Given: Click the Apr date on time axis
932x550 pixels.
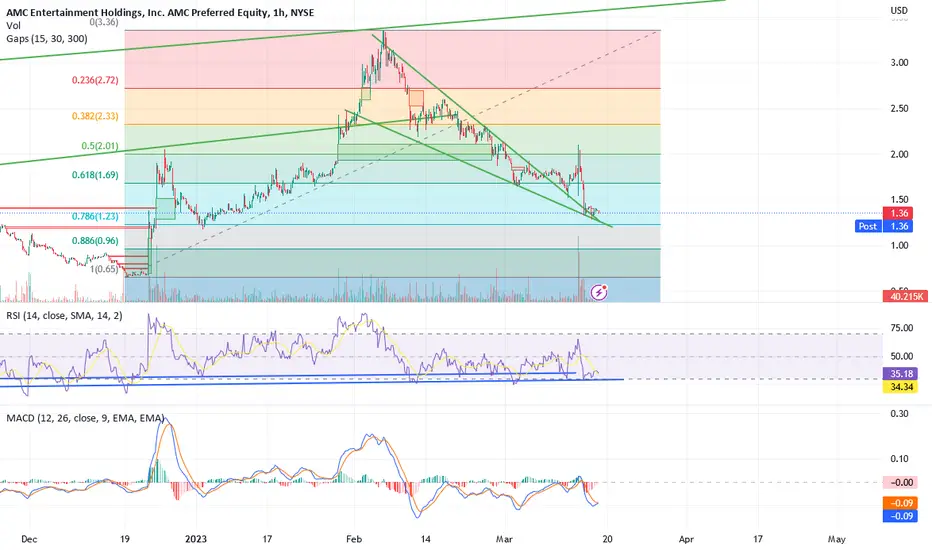Looking at the screenshot, I should [x=686, y=539].
